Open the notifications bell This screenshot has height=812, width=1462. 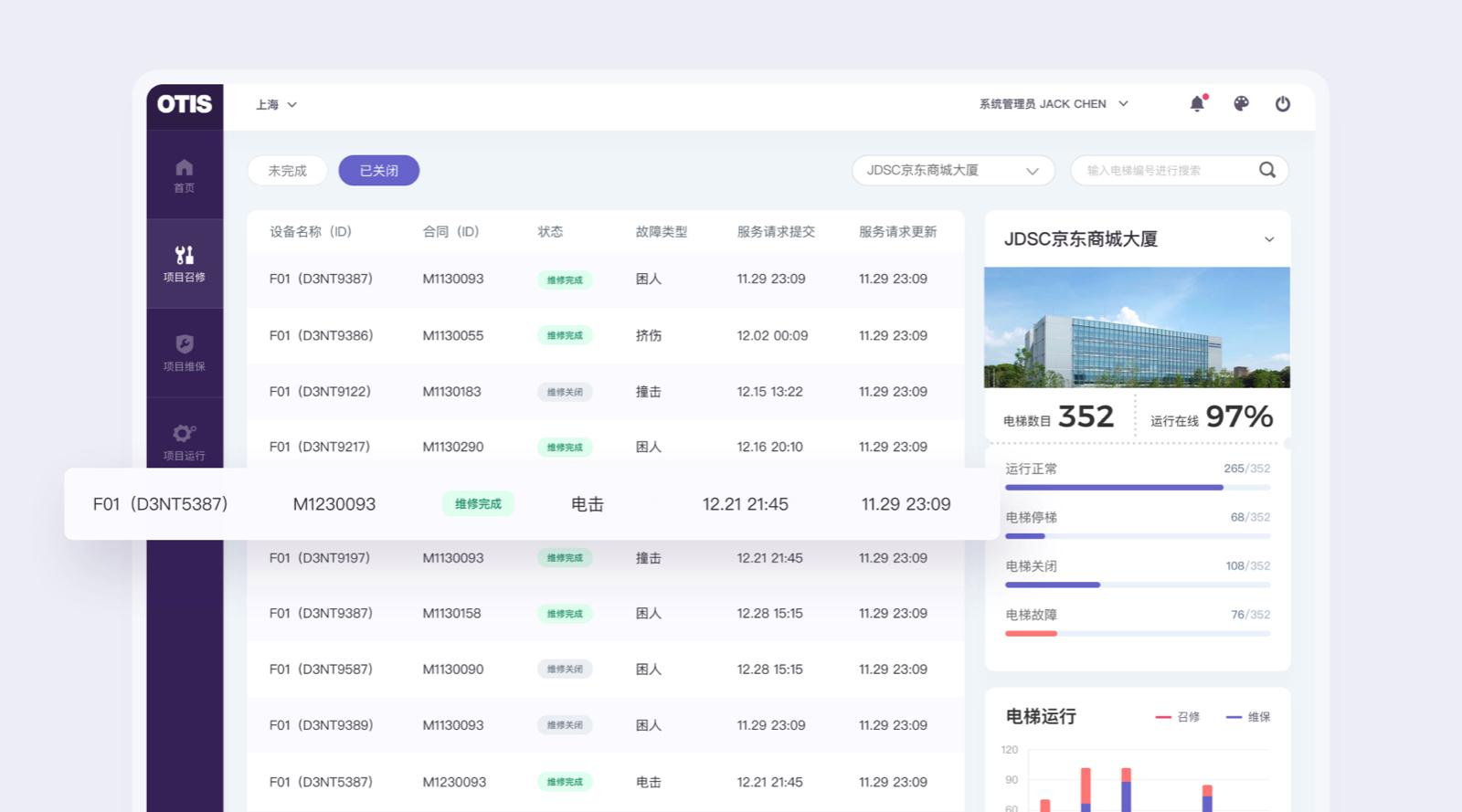[1198, 103]
